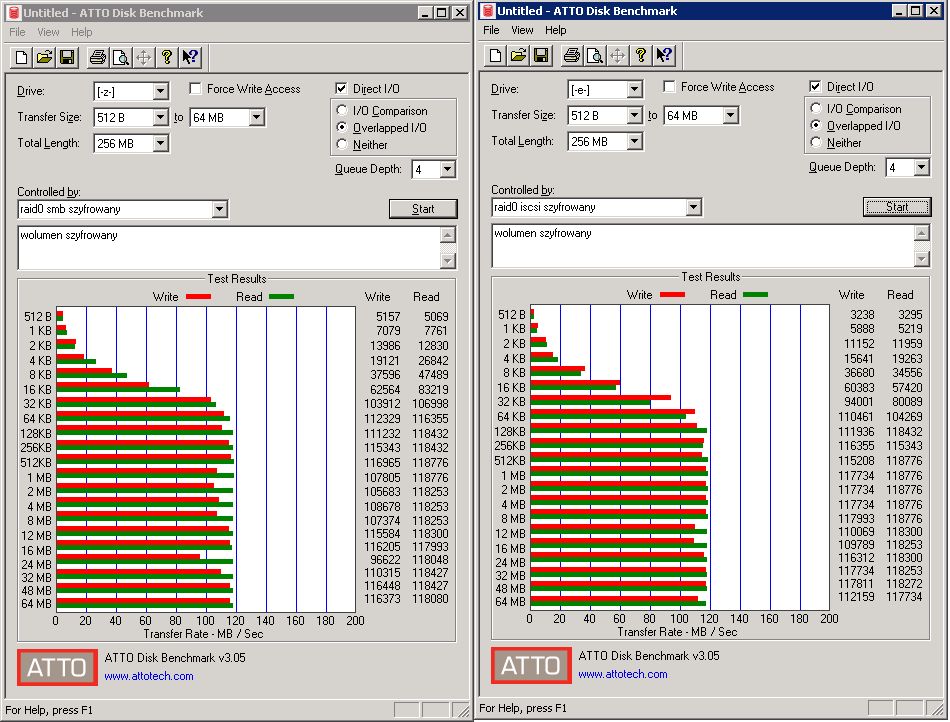Click scroll up arrow of right description box
Screen dimensions: 950x722
[x=922, y=233]
